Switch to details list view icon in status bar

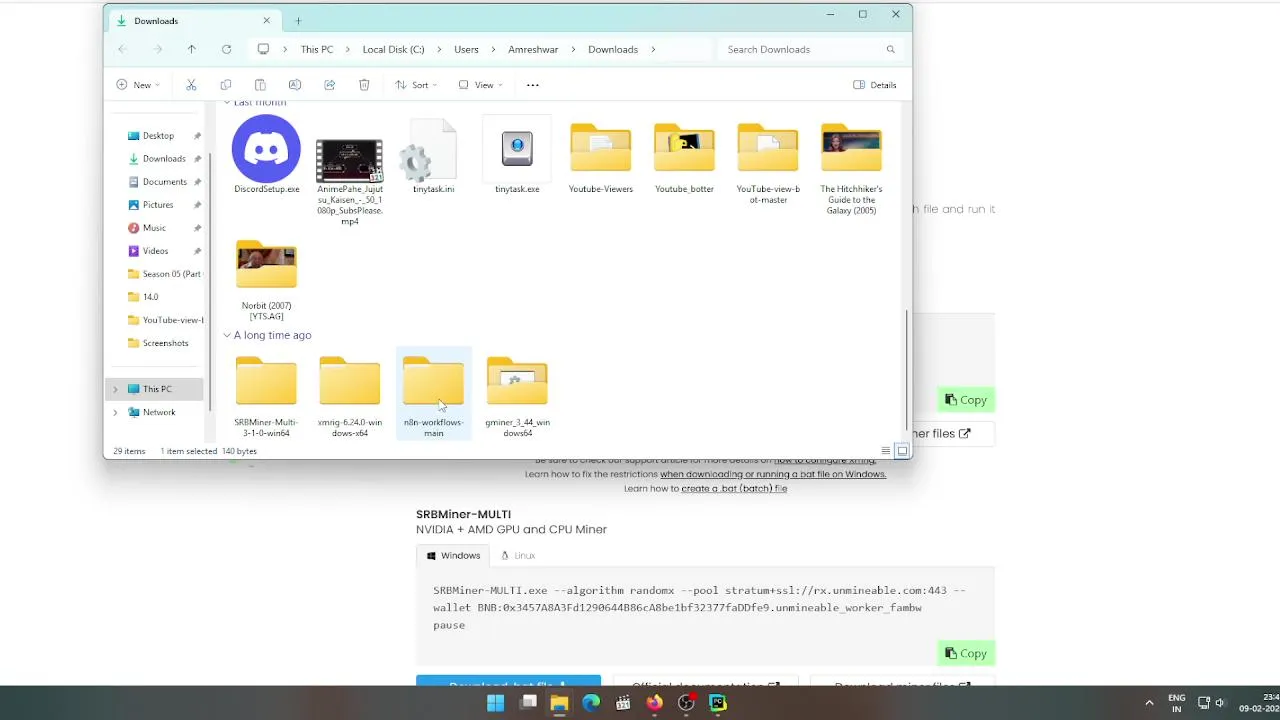tap(885, 451)
